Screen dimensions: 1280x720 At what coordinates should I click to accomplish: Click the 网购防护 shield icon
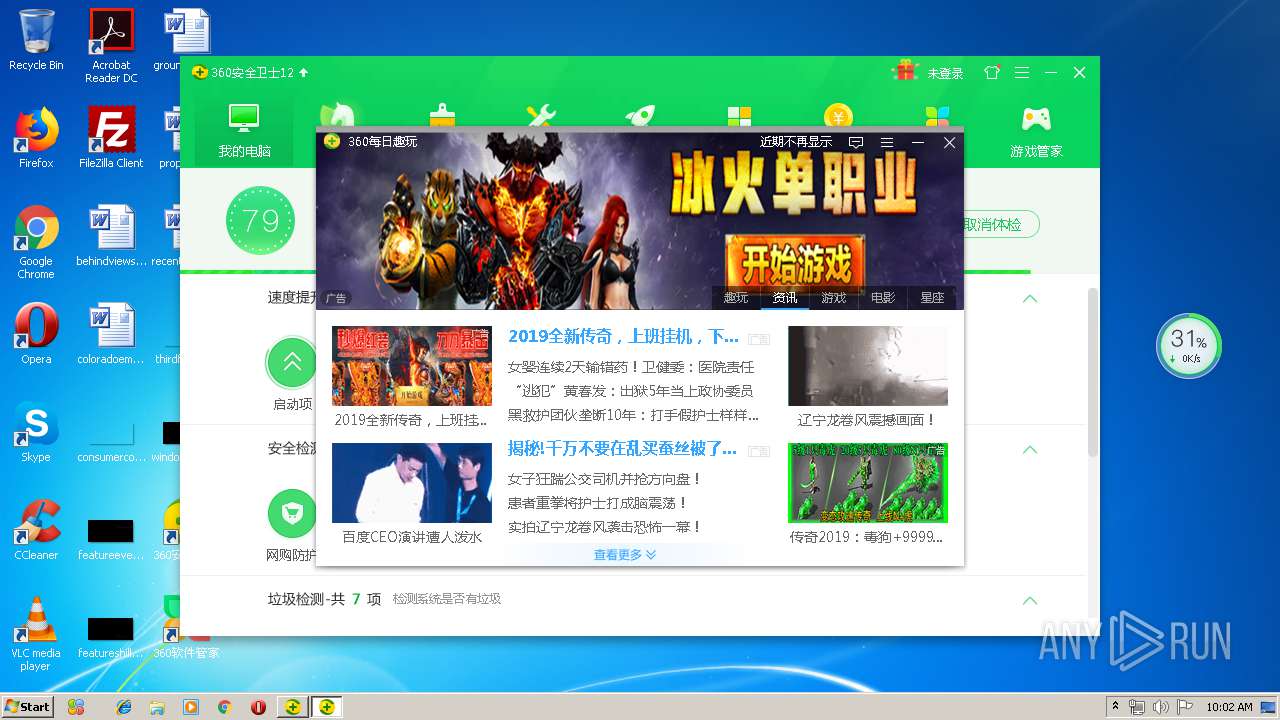[x=292, y=514]
